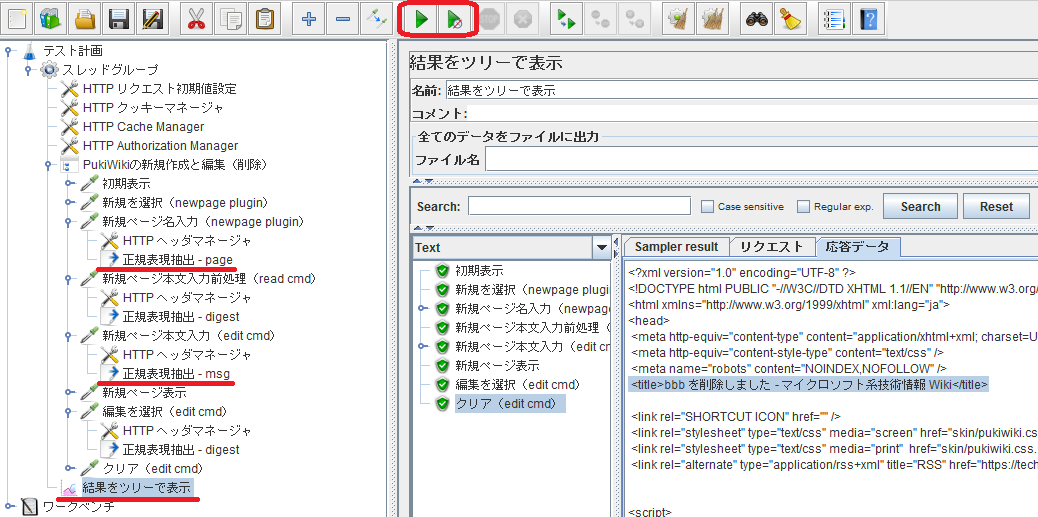
Task: Click the Help question mark icon
Action: tap(867, 18)
